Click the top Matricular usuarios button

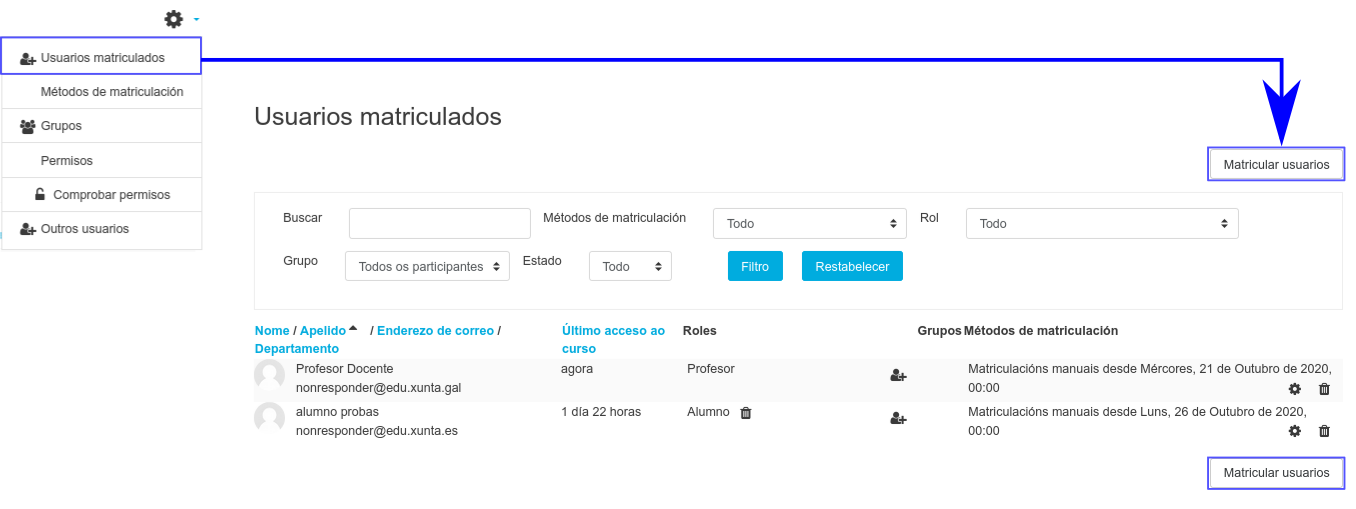1276,165
